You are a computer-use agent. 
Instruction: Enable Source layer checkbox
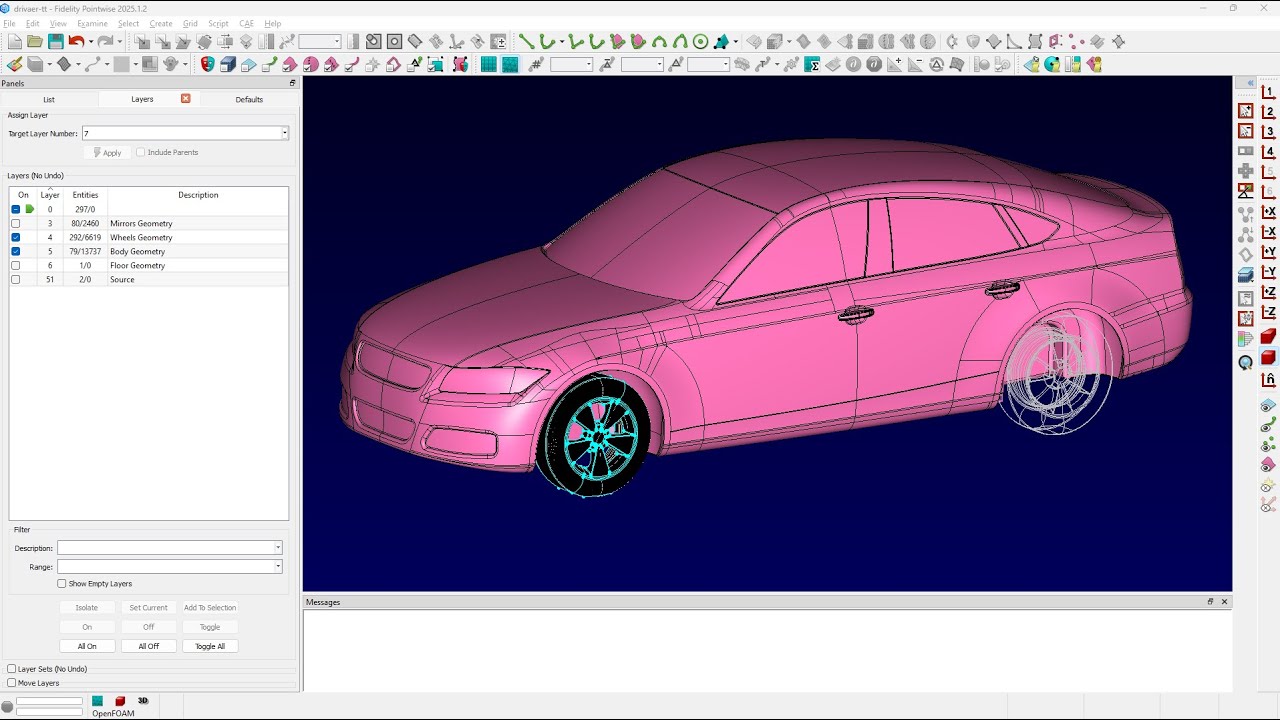[x=16, y=279]
